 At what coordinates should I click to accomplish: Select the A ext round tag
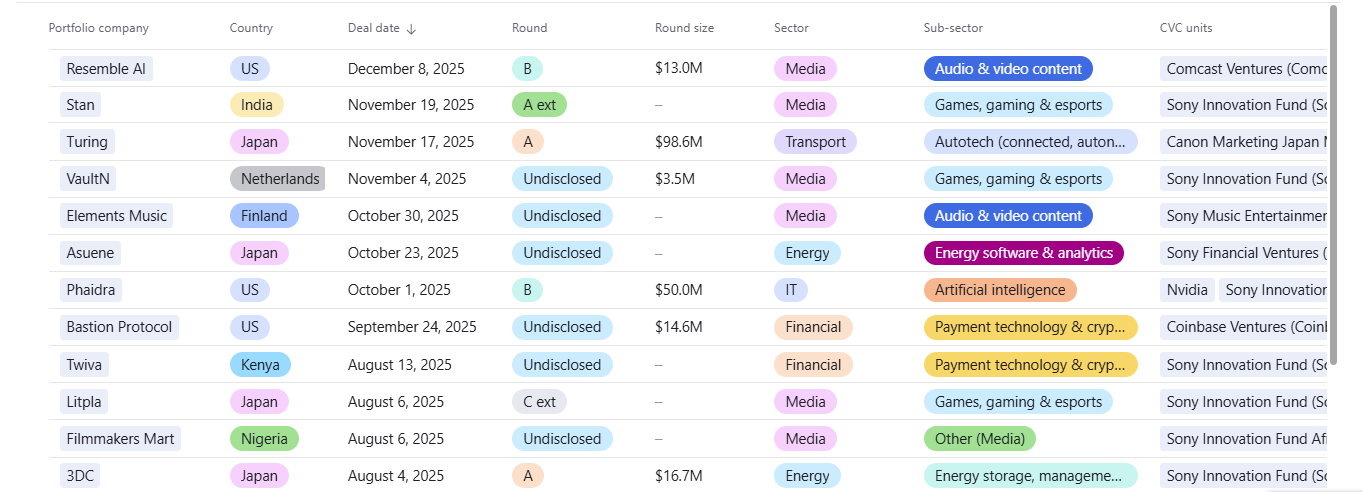(x=539, y=105)
